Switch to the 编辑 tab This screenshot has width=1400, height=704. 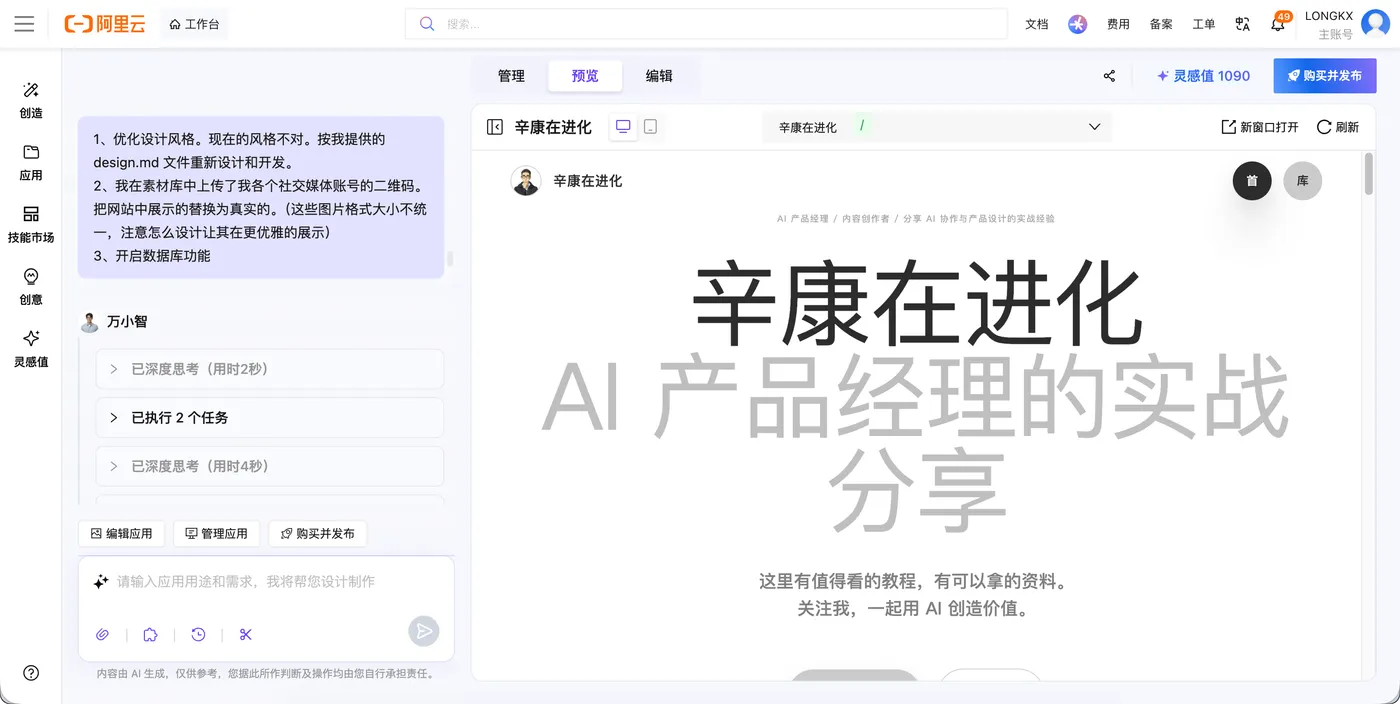pyautogui.click(x=659, y=76)
